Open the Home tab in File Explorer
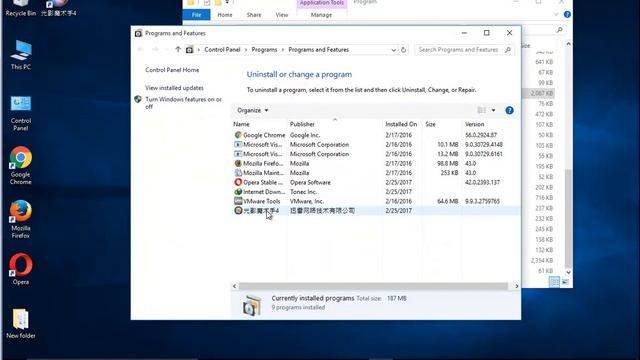The width and height of the screenshot is (640, 360). pos(225,15)
